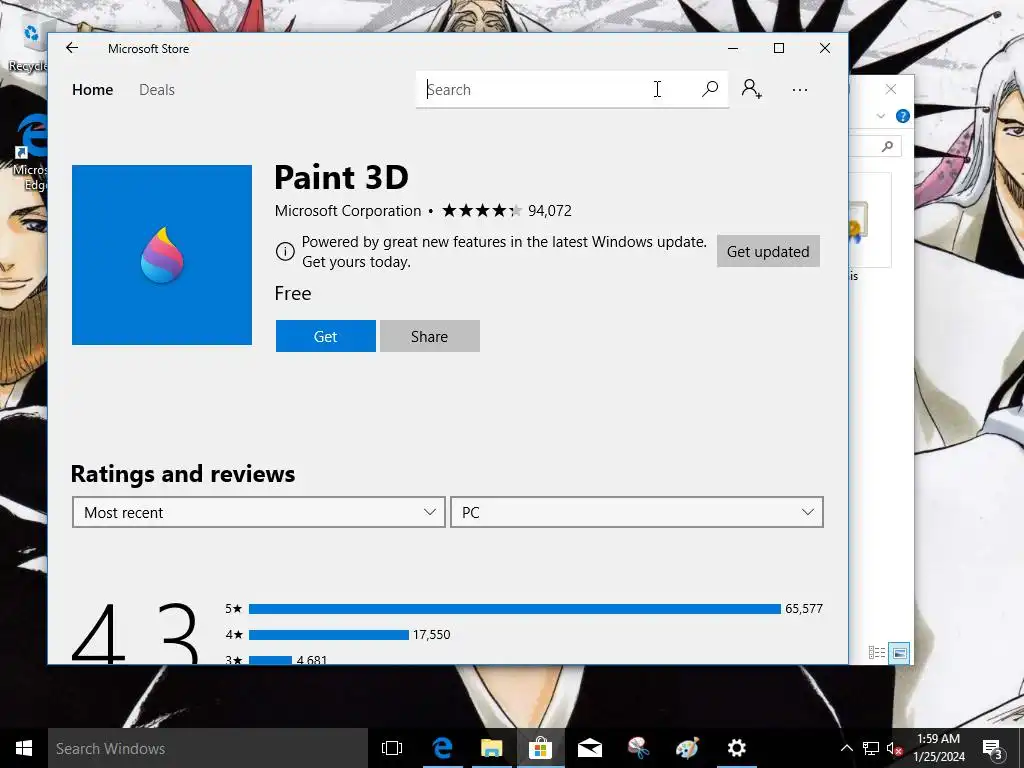The height and width of the screenshot is (768, 1024).
Task: Click the Share button
Action: pos(430,336)
